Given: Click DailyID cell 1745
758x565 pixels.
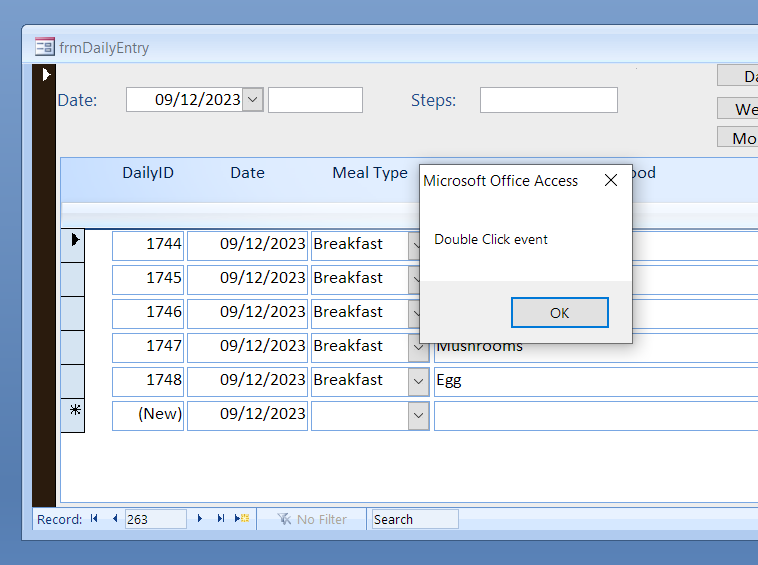Looking at the screenshot, I should pyautogui.click(x=148, y=280).
